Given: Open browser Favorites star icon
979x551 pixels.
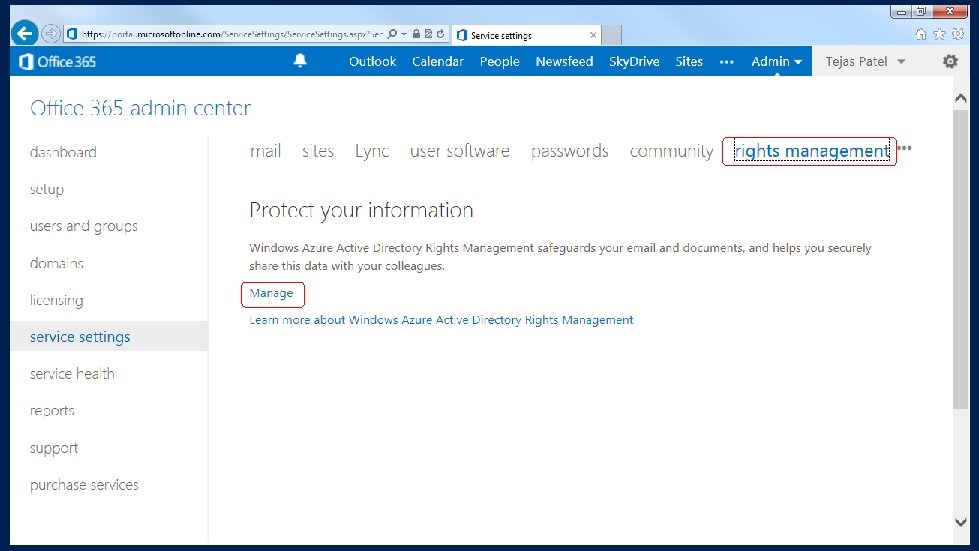Looking at the screenshot, I should click(x=939, y=34).
